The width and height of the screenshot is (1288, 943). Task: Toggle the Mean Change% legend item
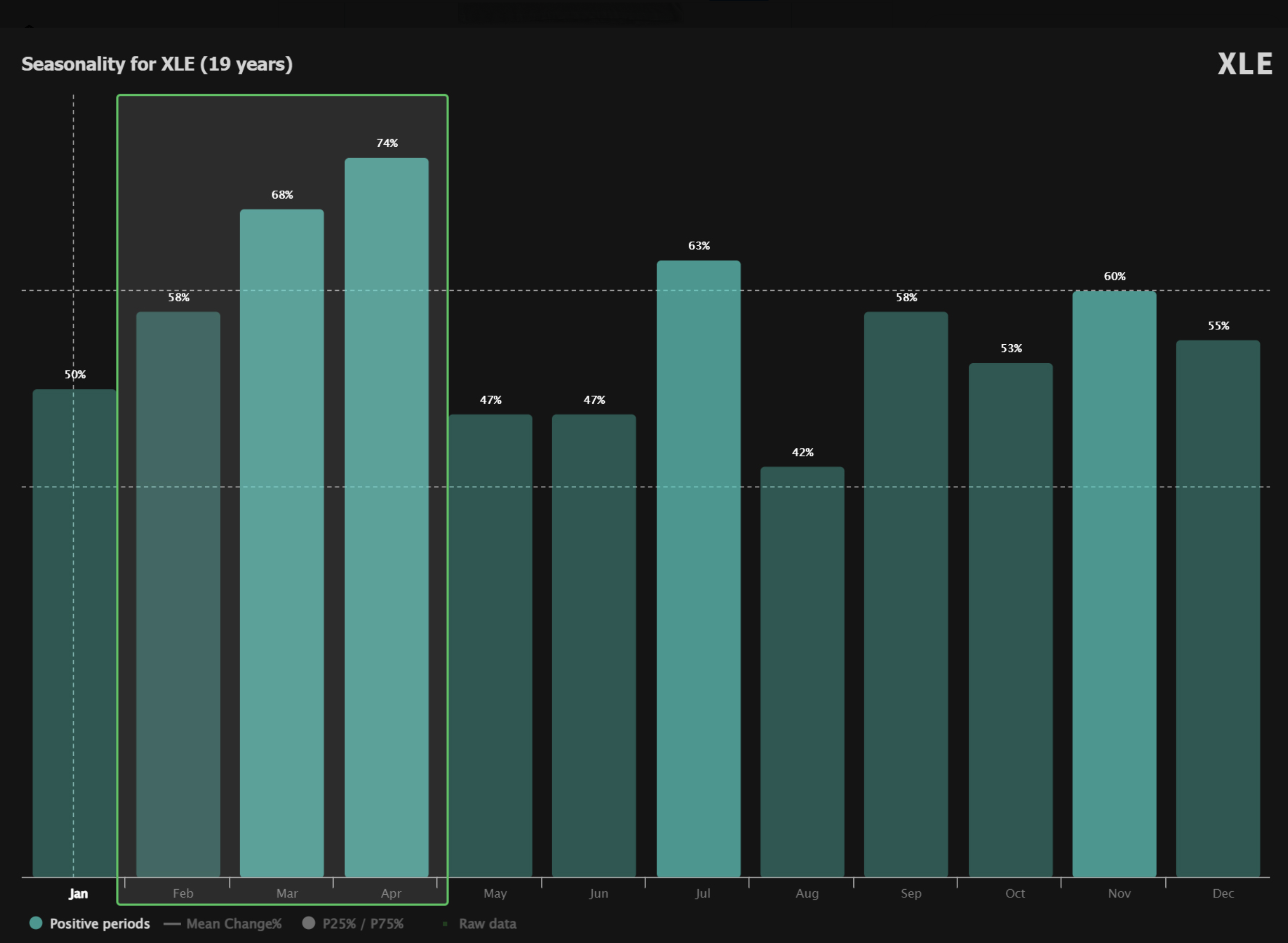(x=223, y=924)
